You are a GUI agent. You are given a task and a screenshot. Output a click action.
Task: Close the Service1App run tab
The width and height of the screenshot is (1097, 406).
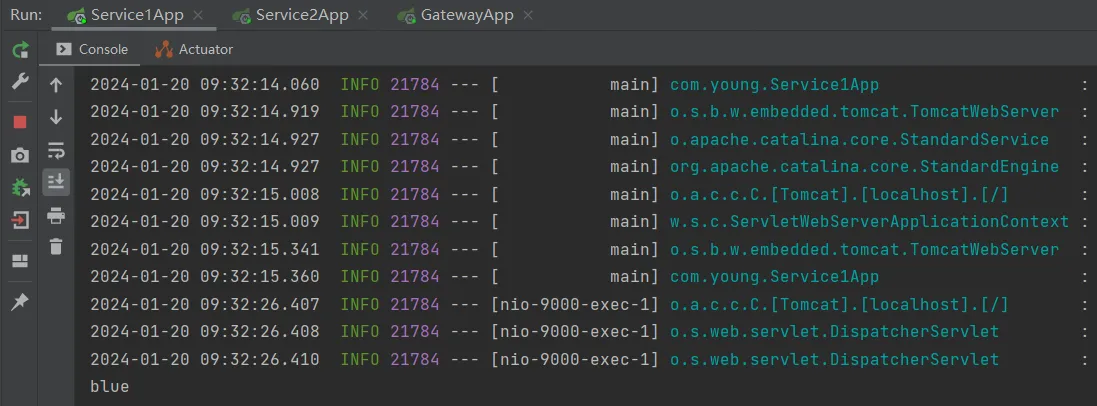197,16
